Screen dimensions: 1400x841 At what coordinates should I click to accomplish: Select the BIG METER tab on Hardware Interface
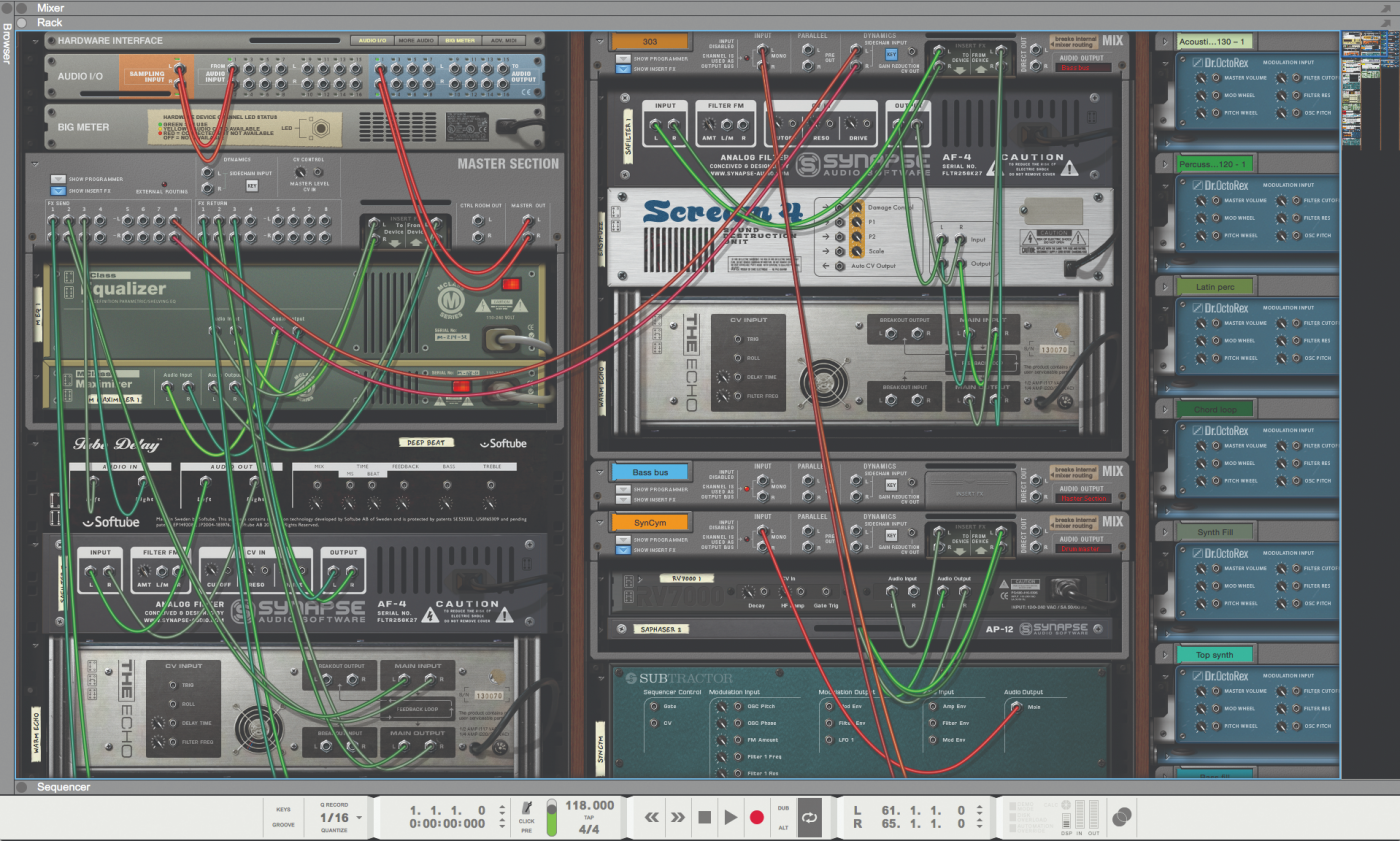460,41
